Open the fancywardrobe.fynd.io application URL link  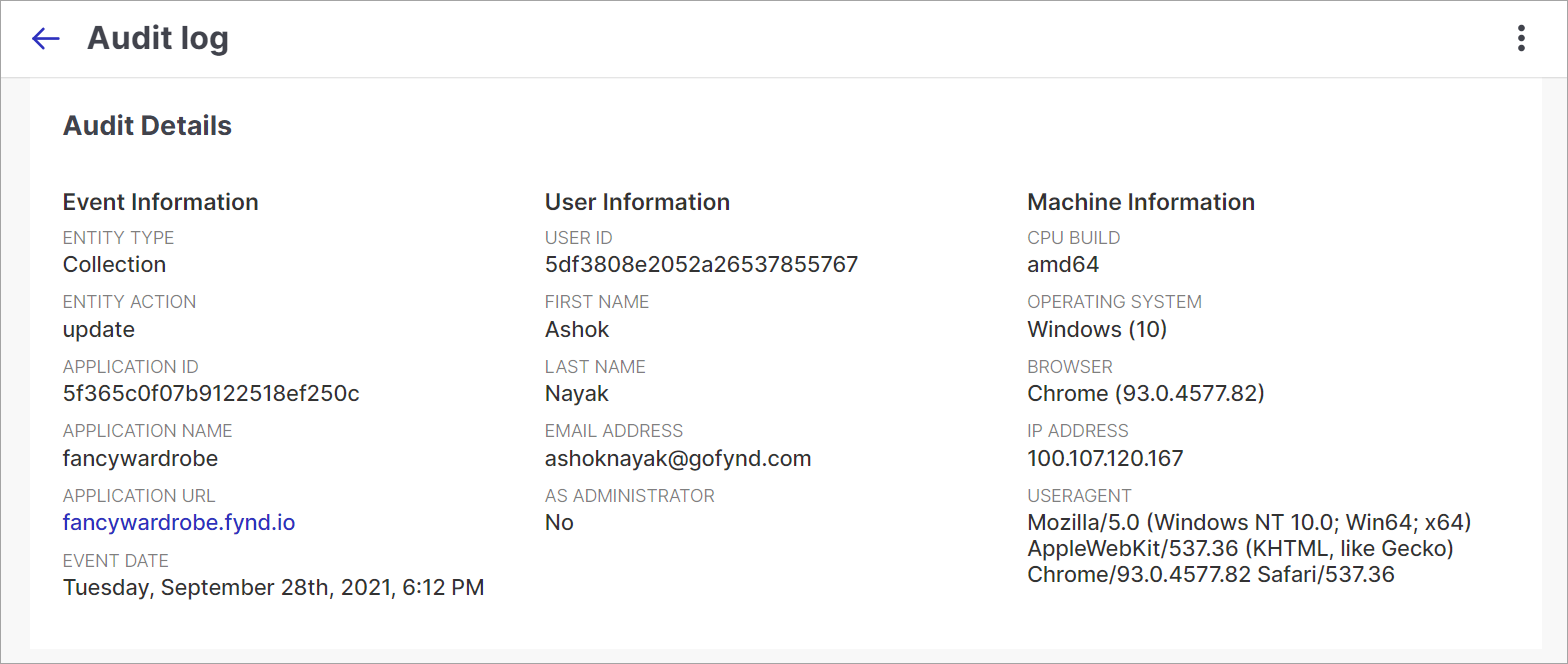(179, 523)
